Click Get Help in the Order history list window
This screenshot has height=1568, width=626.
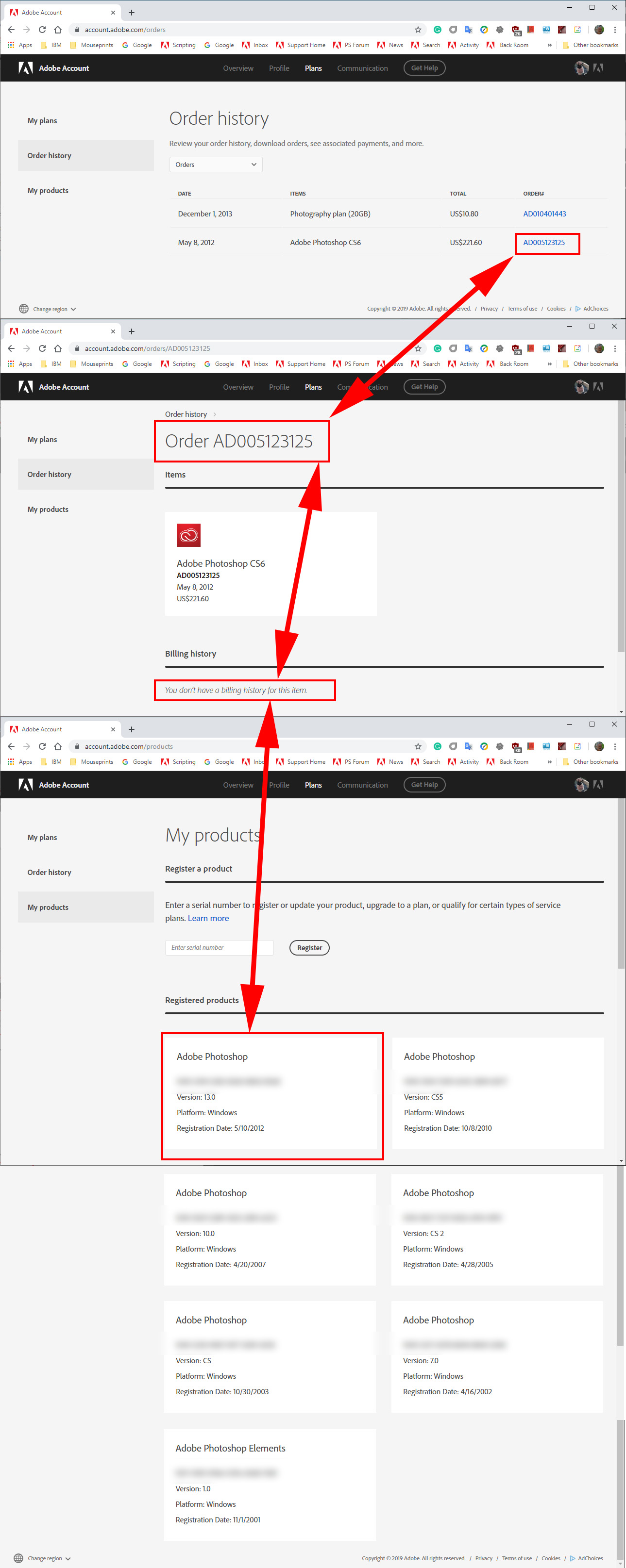pyautogui.click(x=424, y=68)
